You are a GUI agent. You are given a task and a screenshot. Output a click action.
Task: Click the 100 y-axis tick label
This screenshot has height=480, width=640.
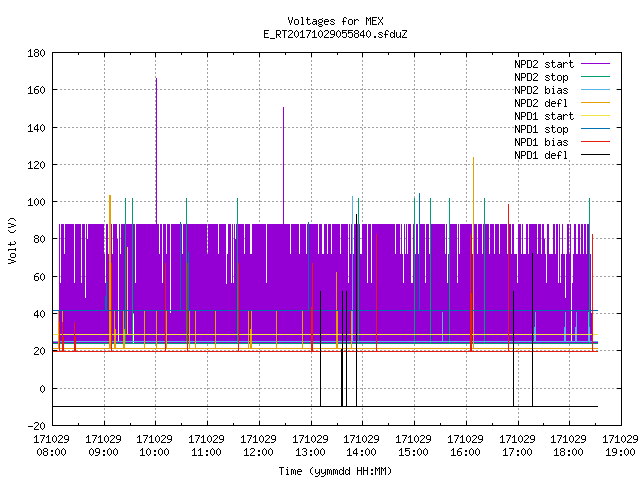pos(36,202)
